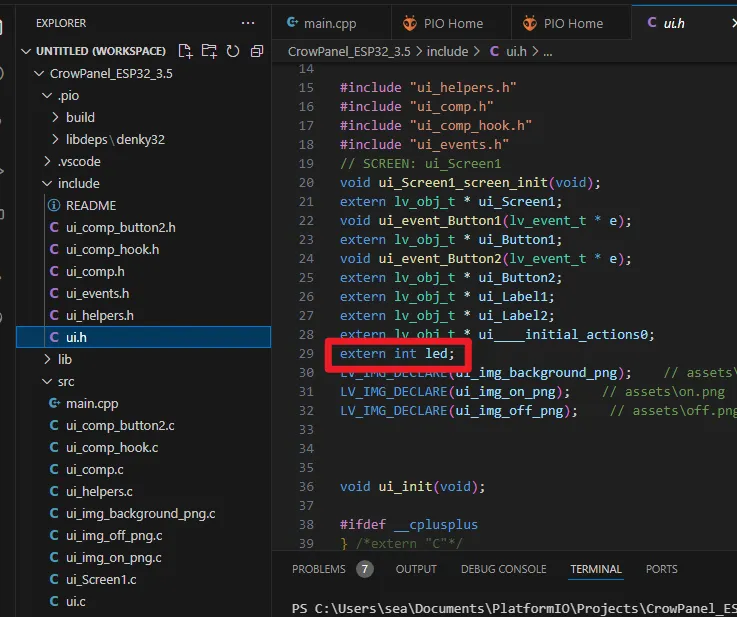Switch to first PIO Home tab

[451, 23]
